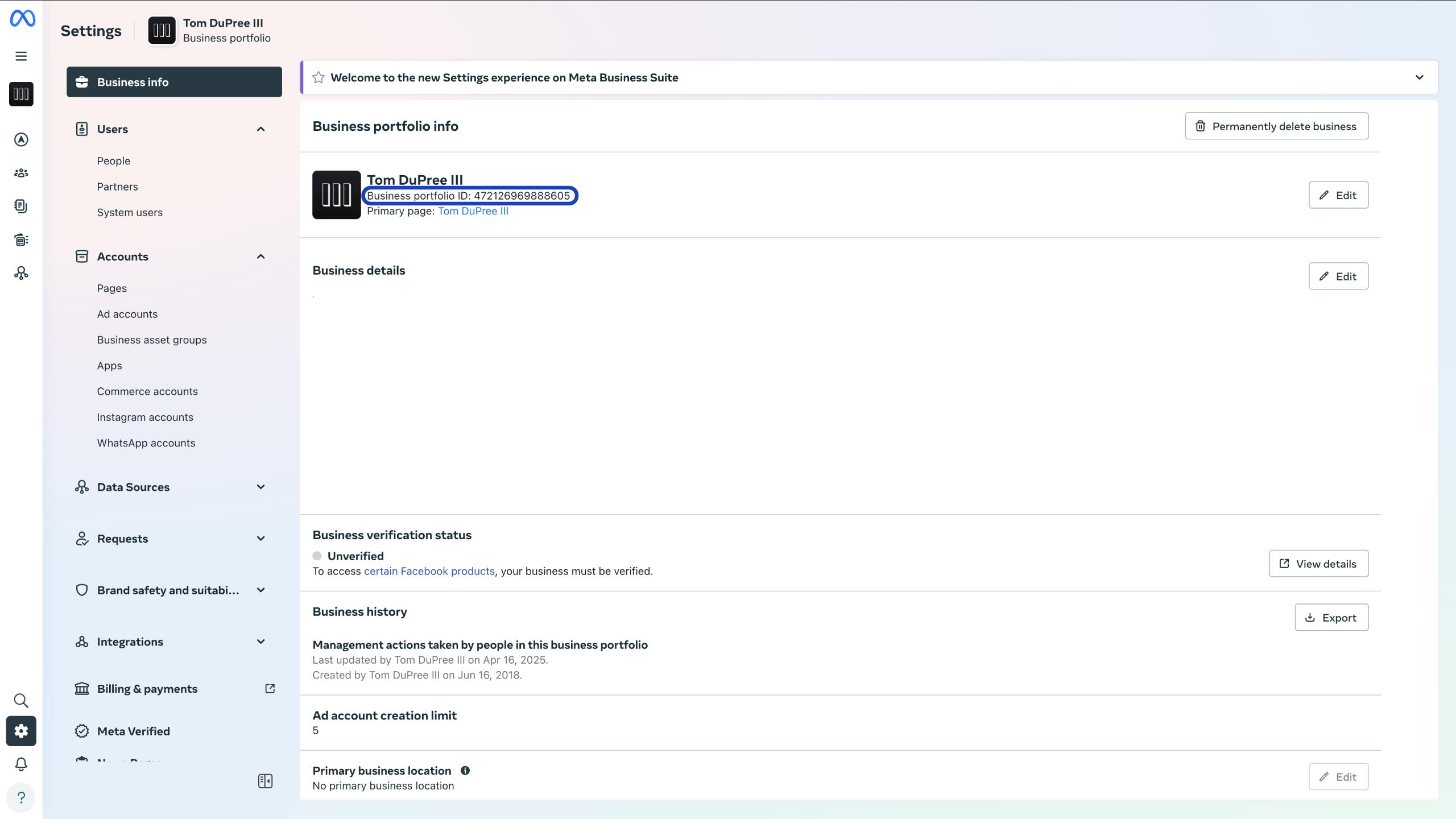Image resolution: width=1456 pixels, height=819 pixels.
Task: Open certain Facebook products link
Action: pos(429,571)
